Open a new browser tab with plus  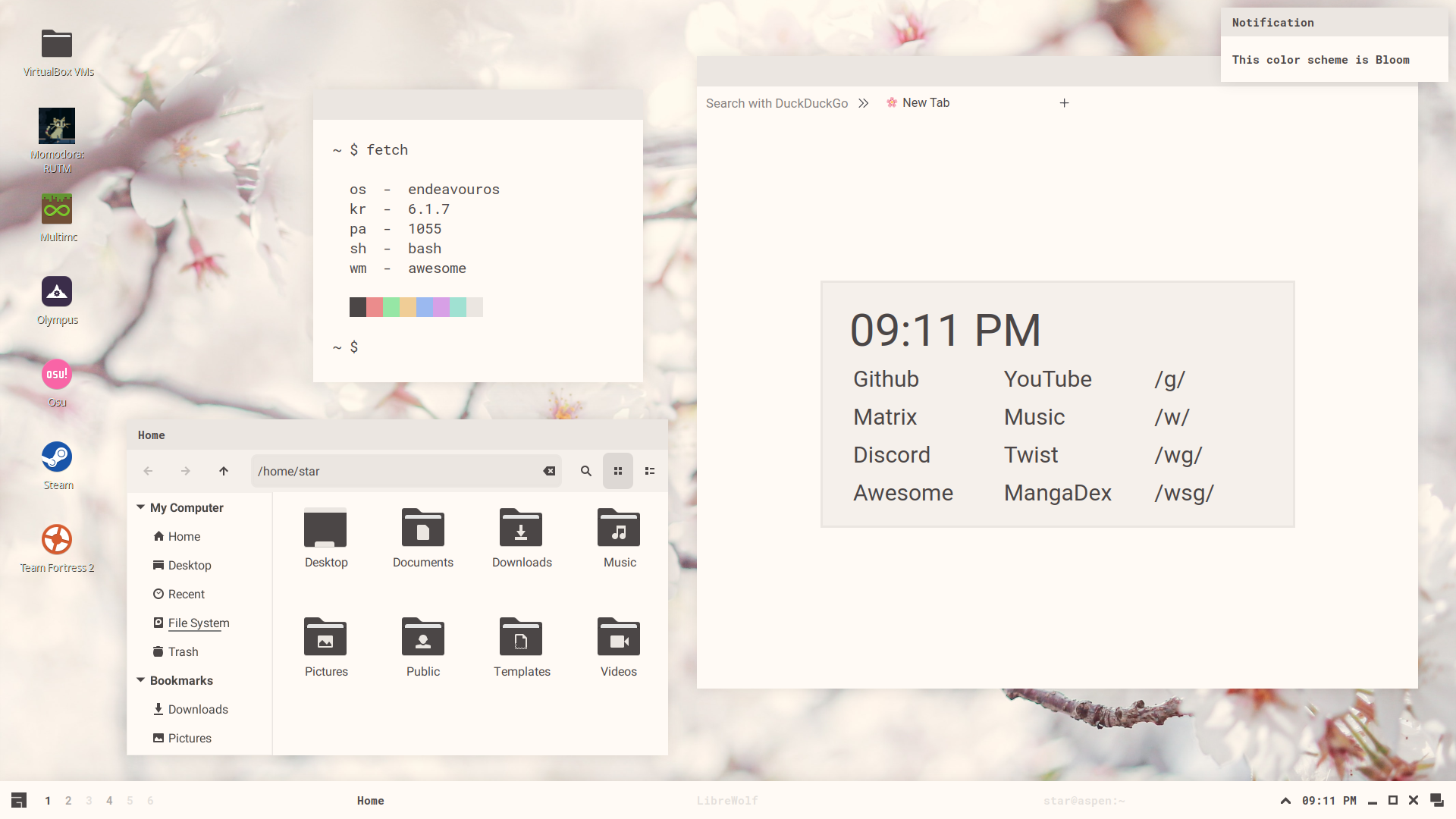[1064, 103]
